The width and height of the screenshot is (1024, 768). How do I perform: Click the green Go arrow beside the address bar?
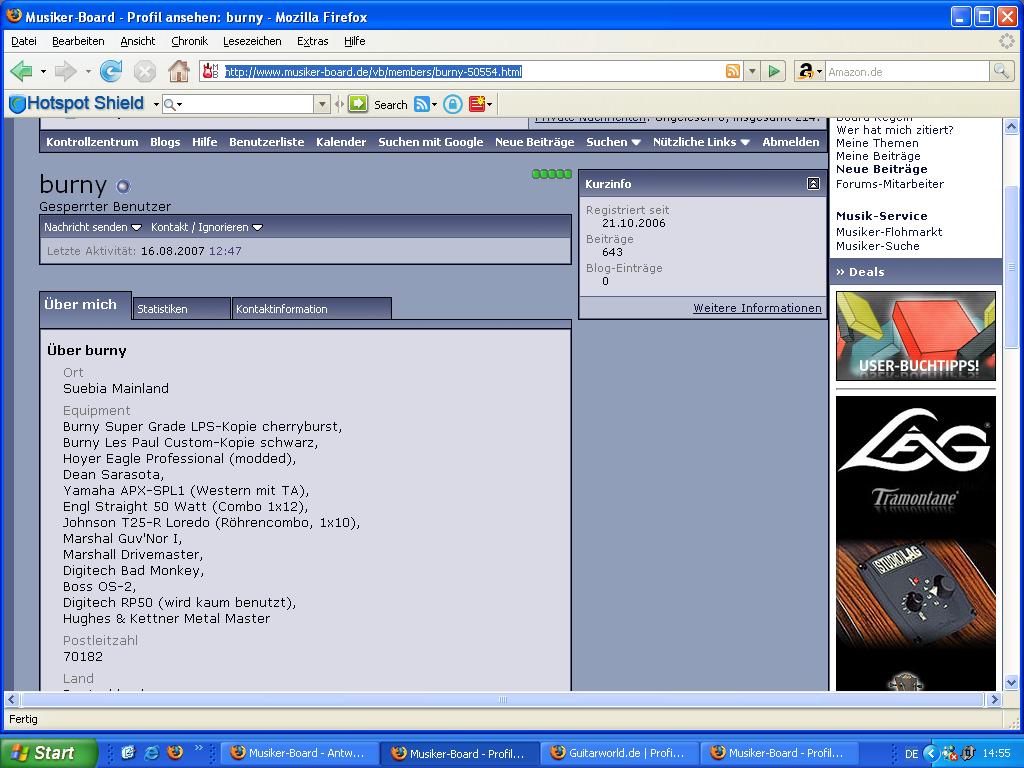click(774, 71)
